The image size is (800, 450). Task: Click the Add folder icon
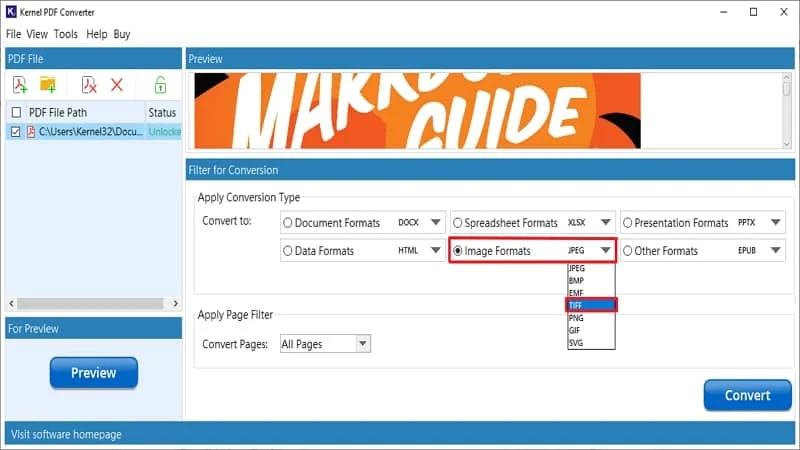(48, 85)
